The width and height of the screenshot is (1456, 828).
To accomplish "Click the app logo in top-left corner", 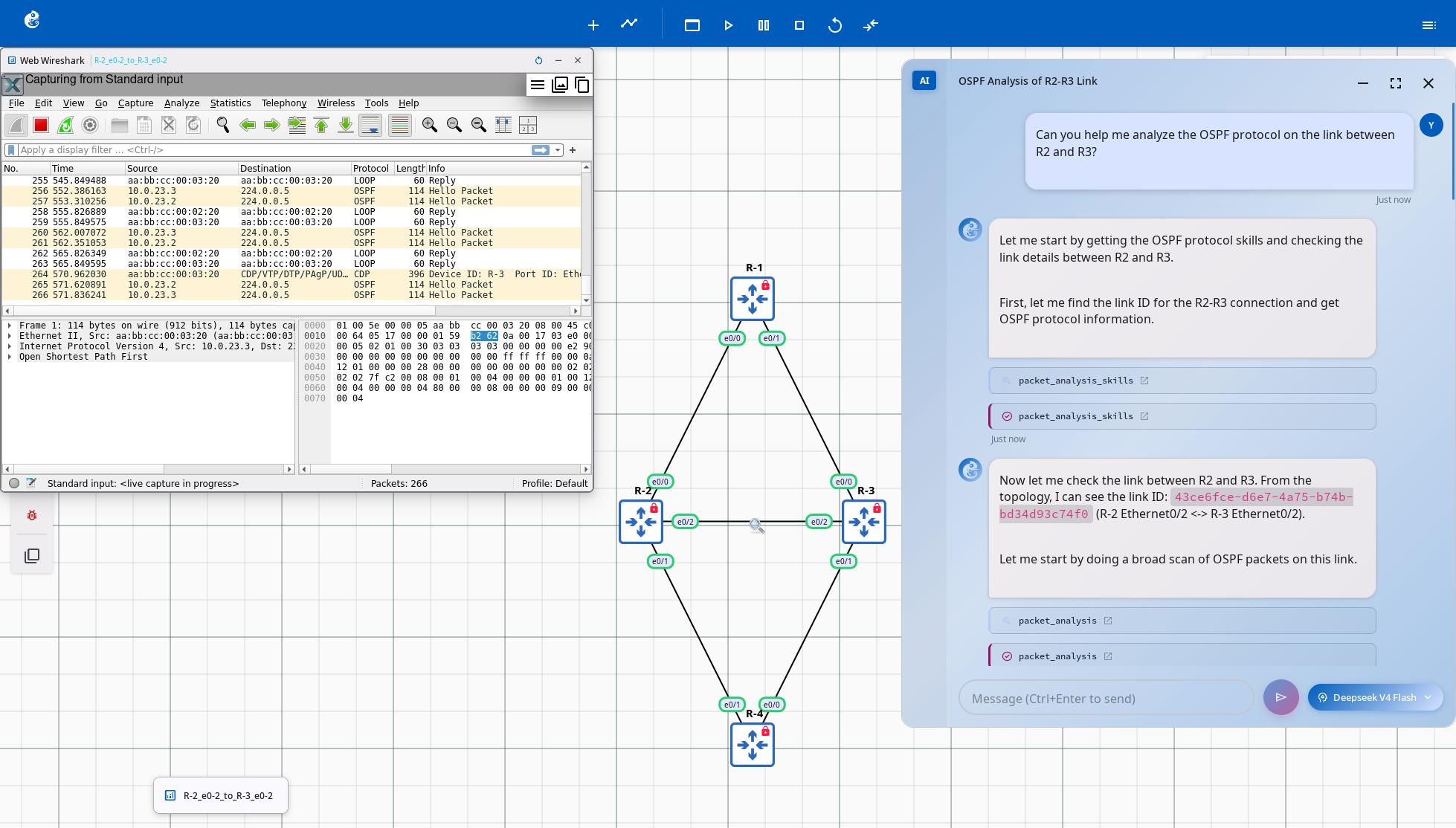I will click(x=32, y=20).
